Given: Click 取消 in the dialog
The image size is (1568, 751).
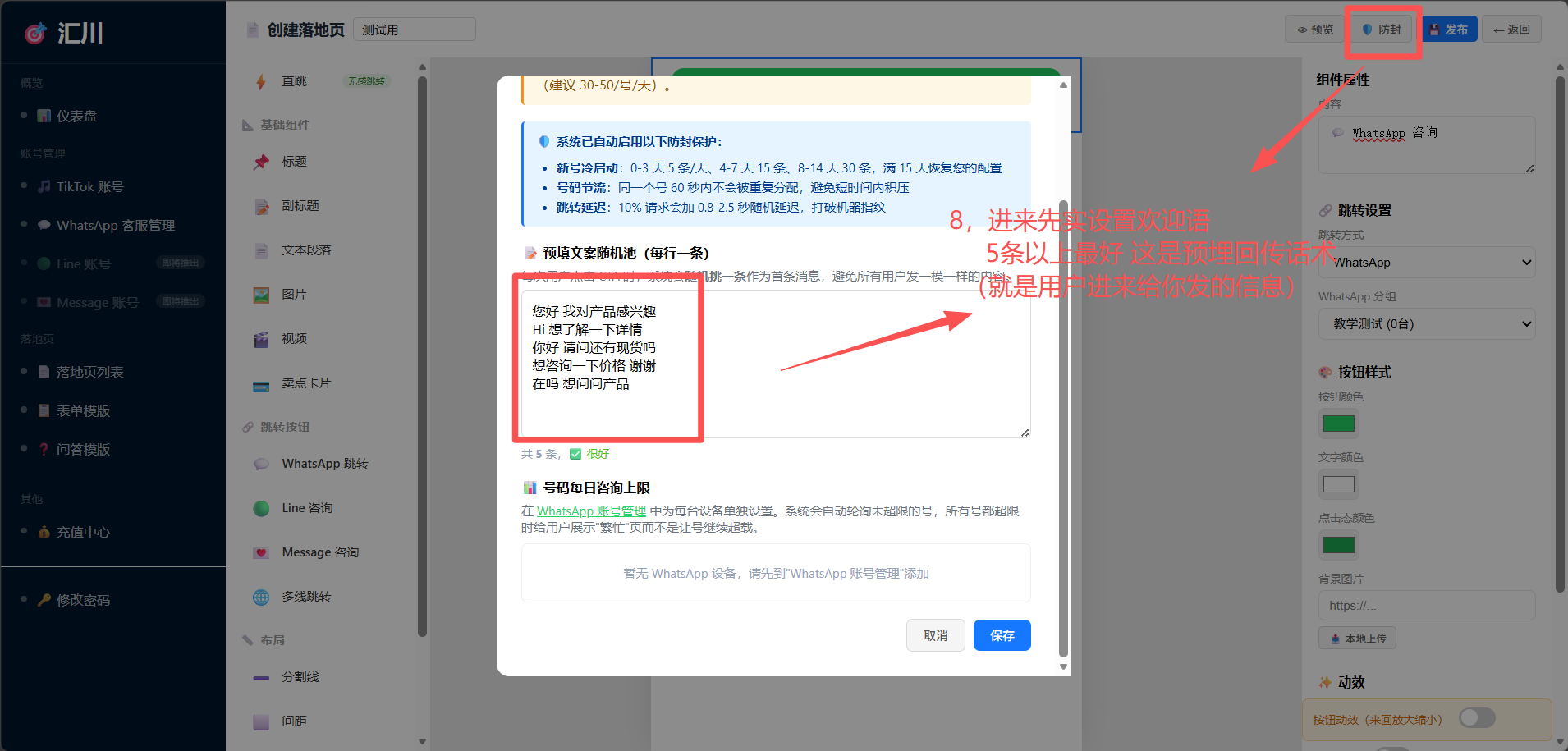Looking at the screenshot, I should pos(935,635).
